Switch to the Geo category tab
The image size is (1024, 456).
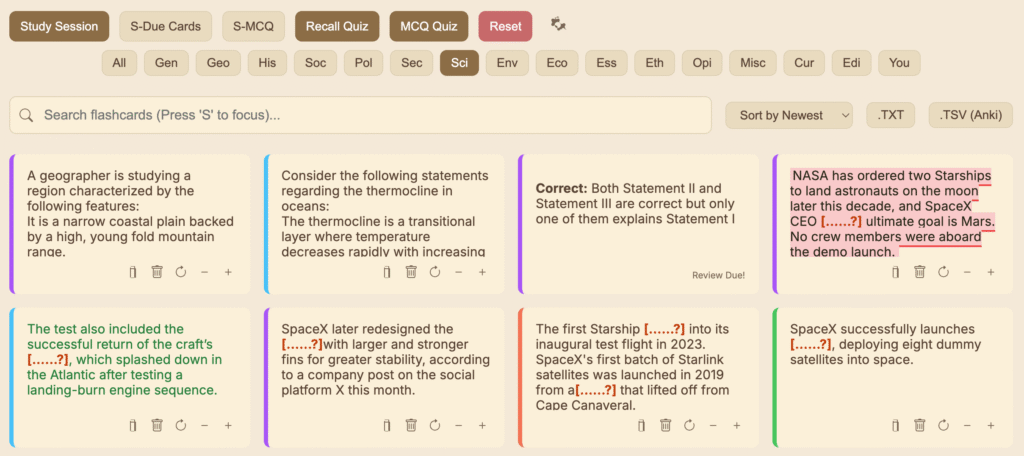pyautogui.click(x=218, y=63)
